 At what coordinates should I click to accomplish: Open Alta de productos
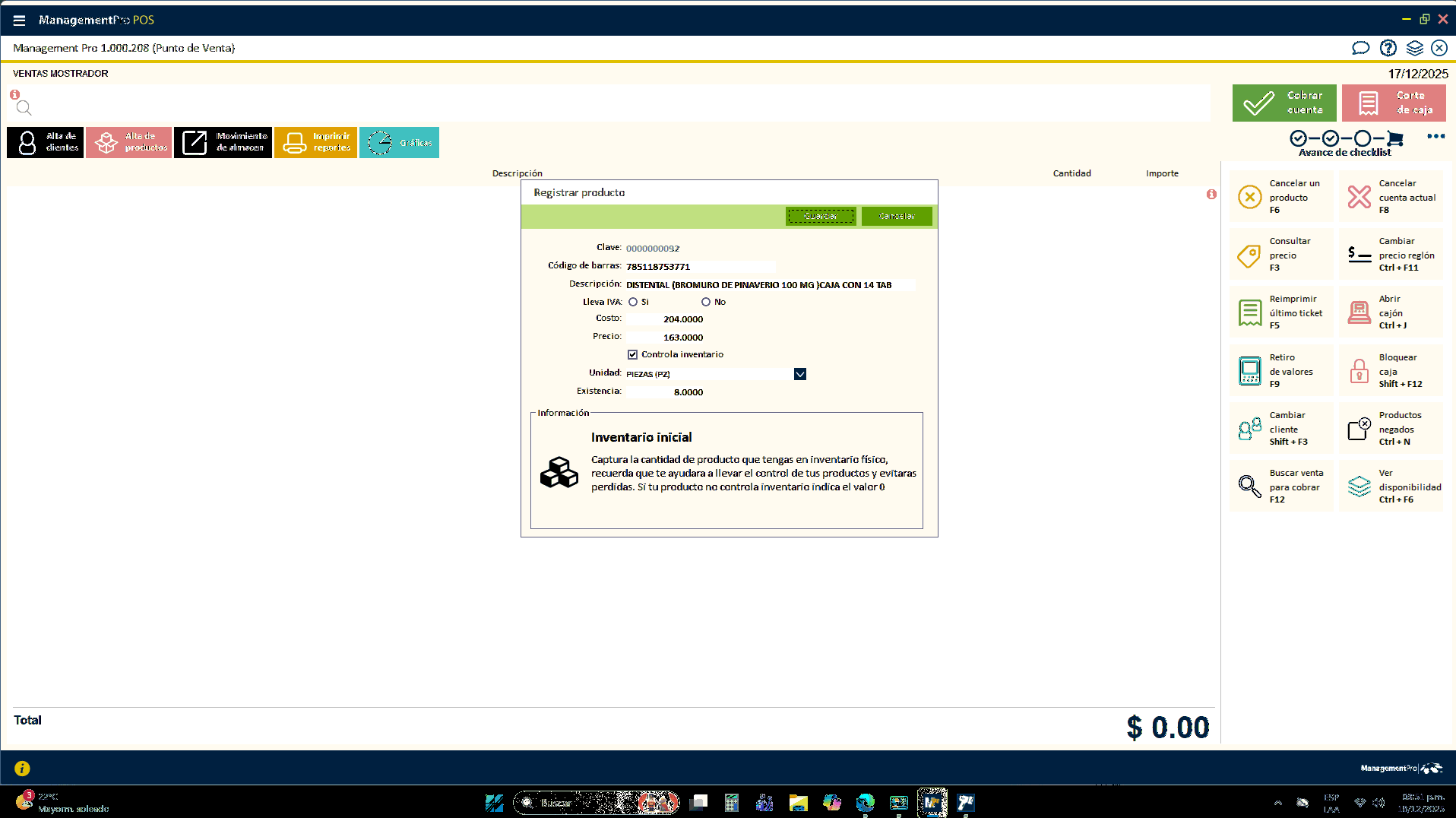(128, 142)
